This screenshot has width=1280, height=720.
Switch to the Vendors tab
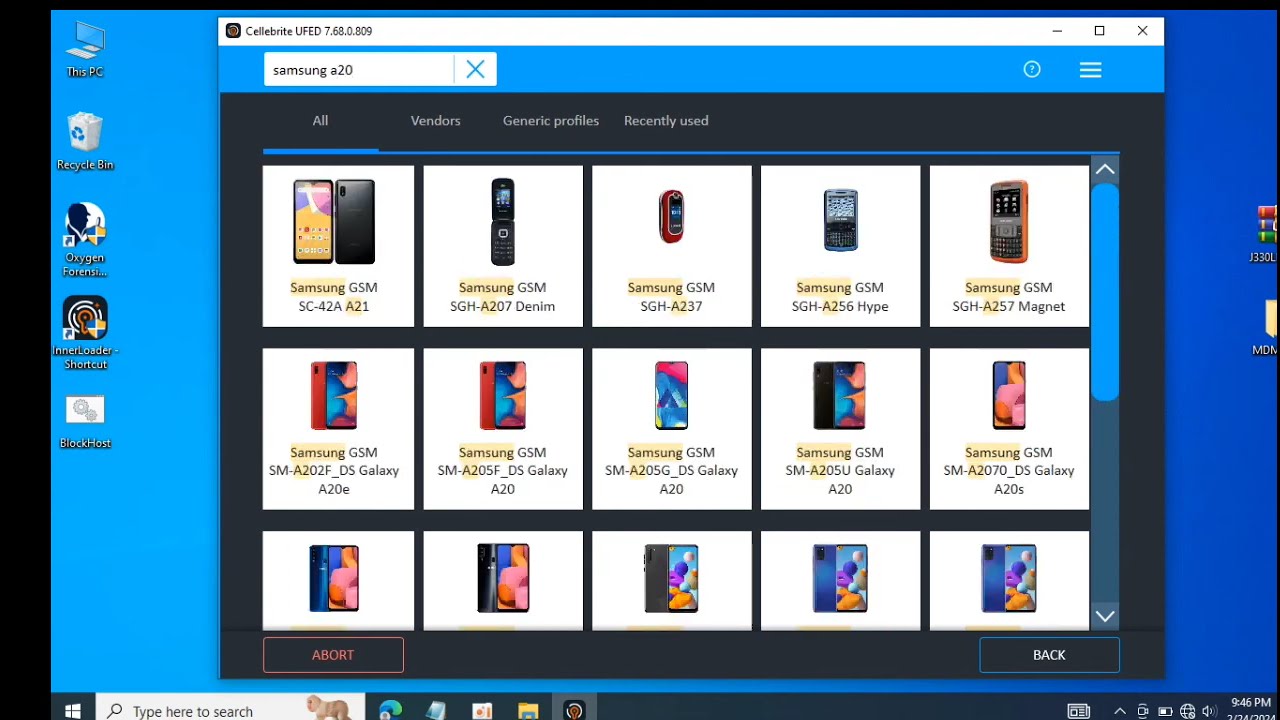click(x=435, y=120)
